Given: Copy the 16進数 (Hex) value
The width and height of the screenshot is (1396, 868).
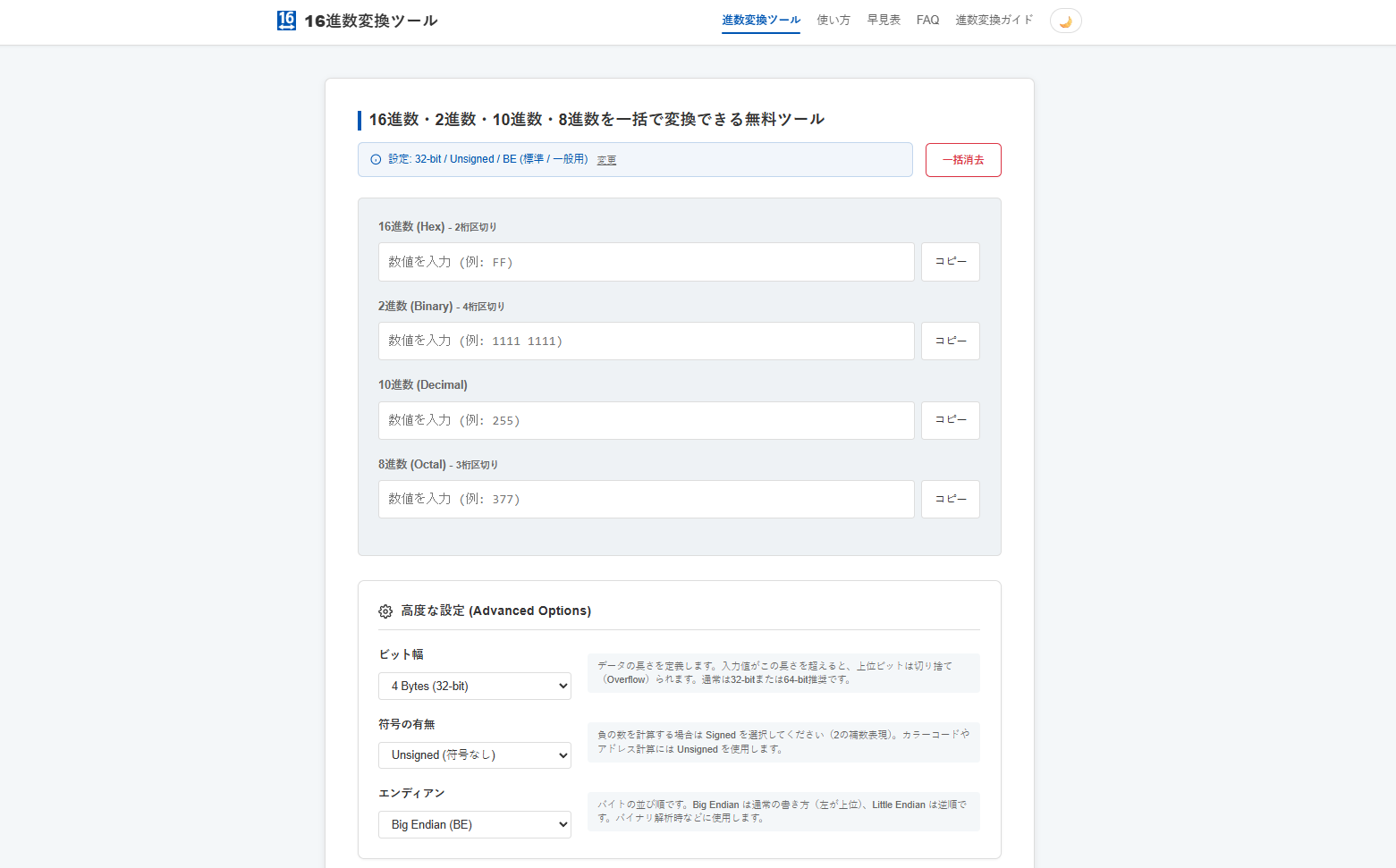Looking at the screenshot, I should tap(950, 261).
